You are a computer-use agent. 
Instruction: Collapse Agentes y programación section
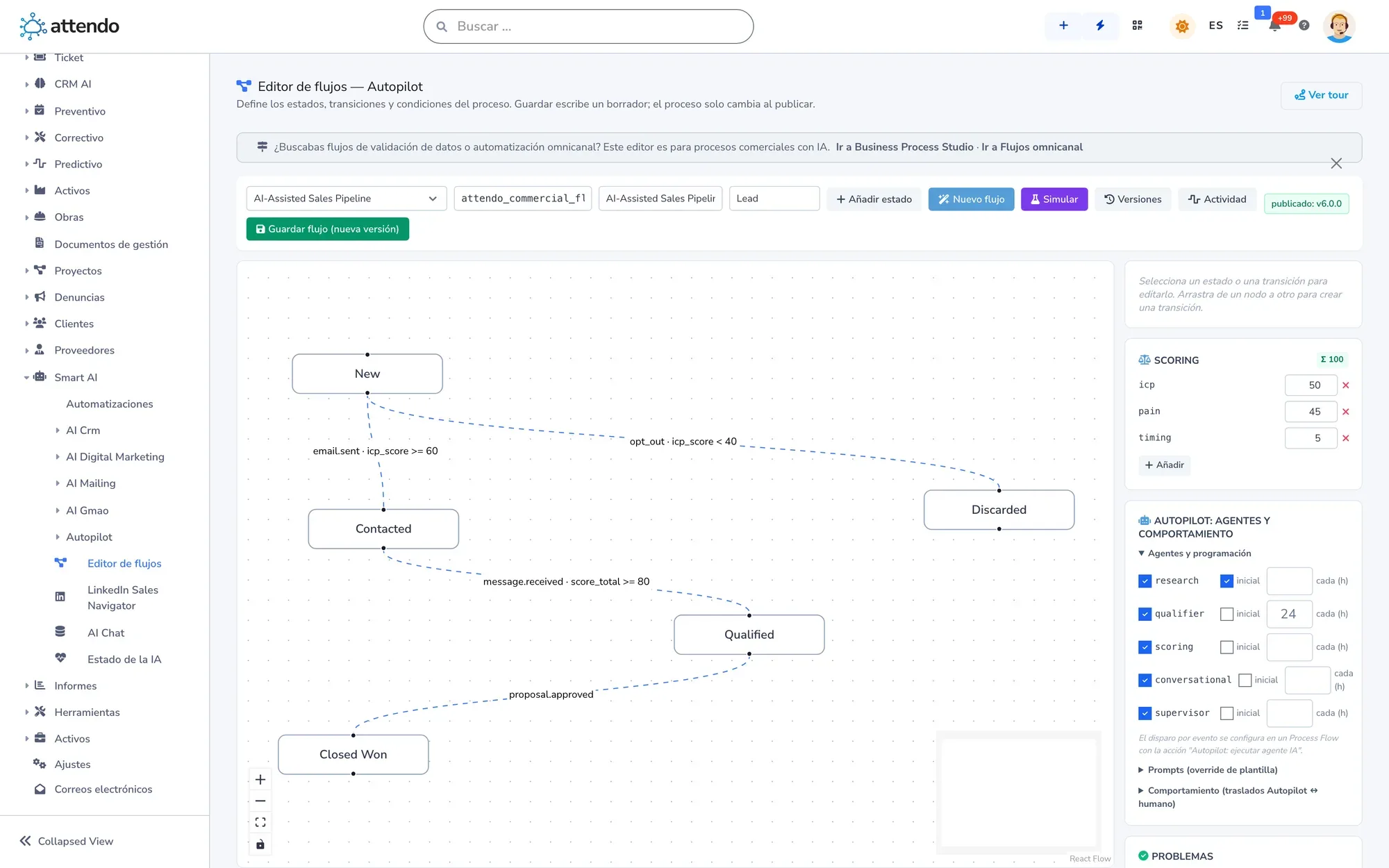[1195, 553]
